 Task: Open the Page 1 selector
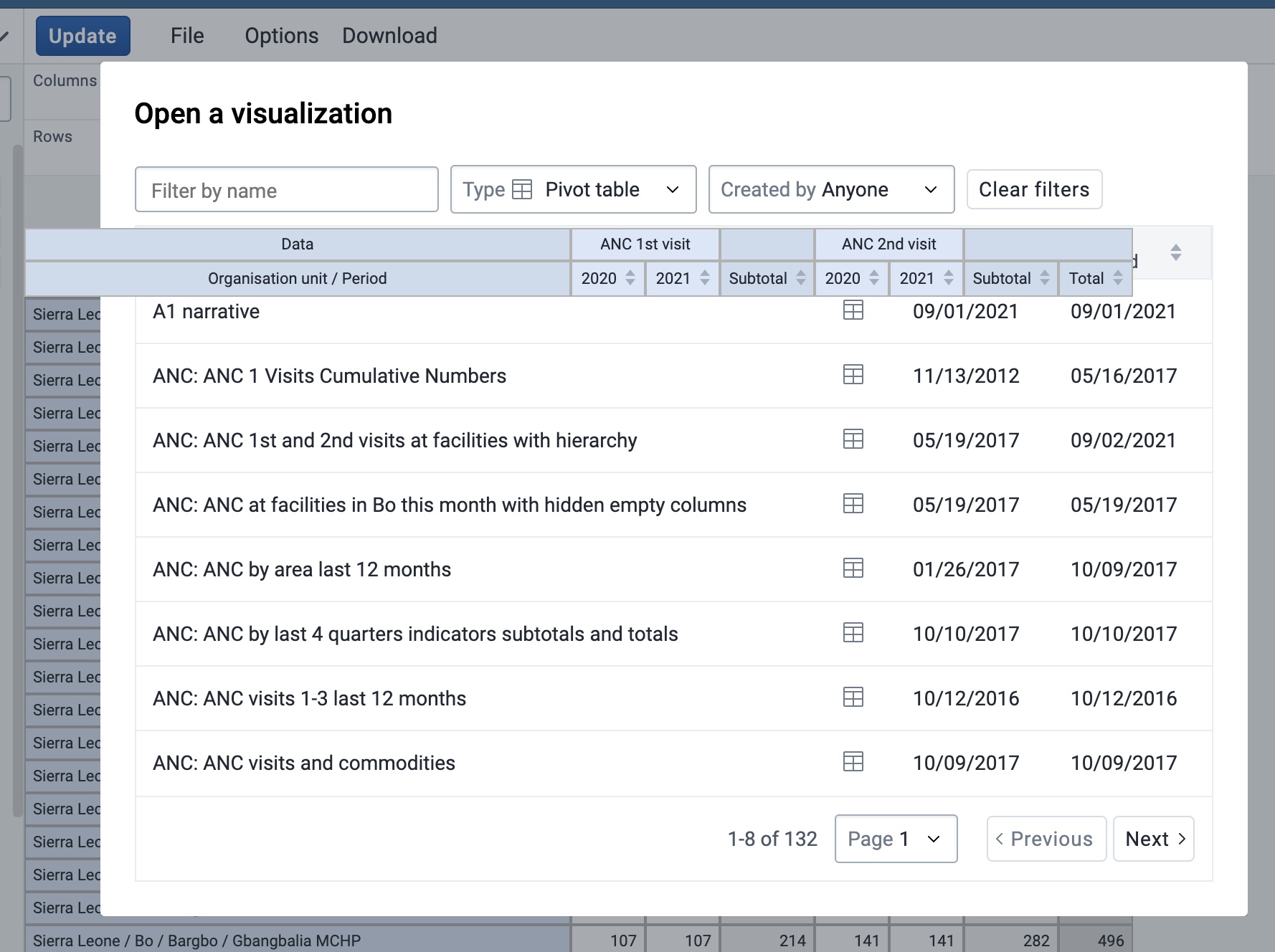point(896,839)
